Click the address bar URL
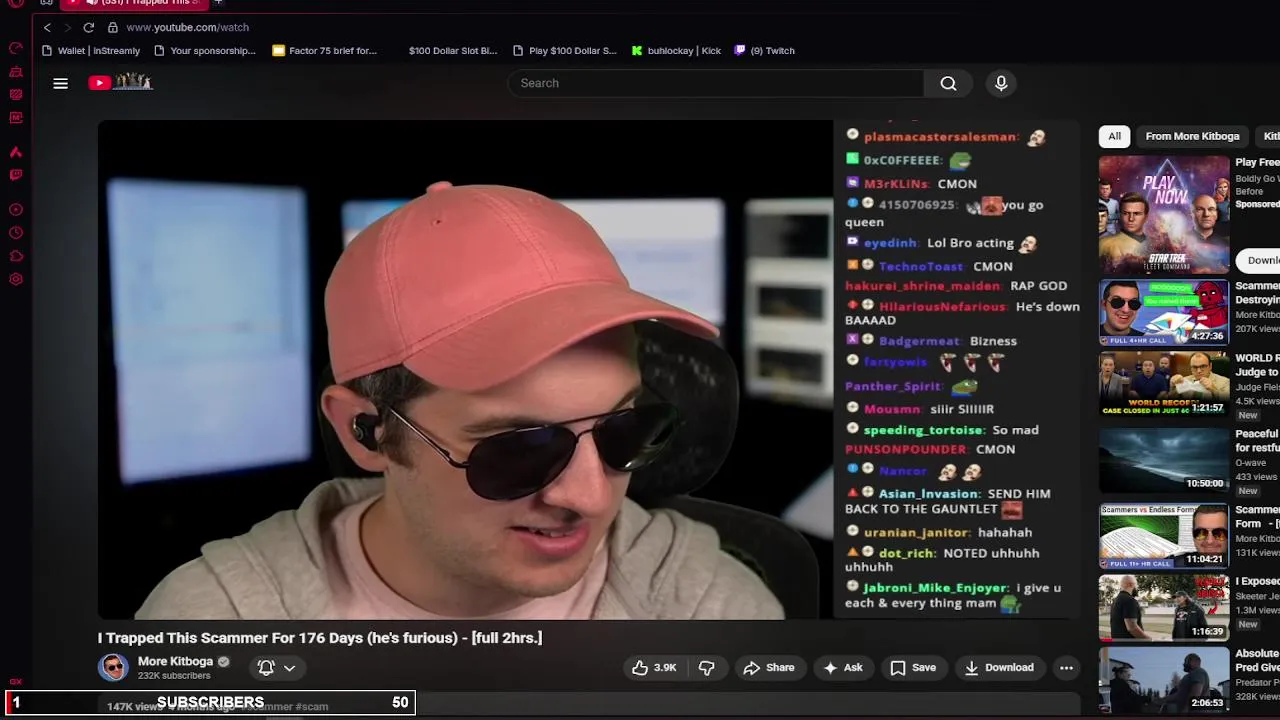This screenshot has height=720, width=1280. [x=187, y=27]
